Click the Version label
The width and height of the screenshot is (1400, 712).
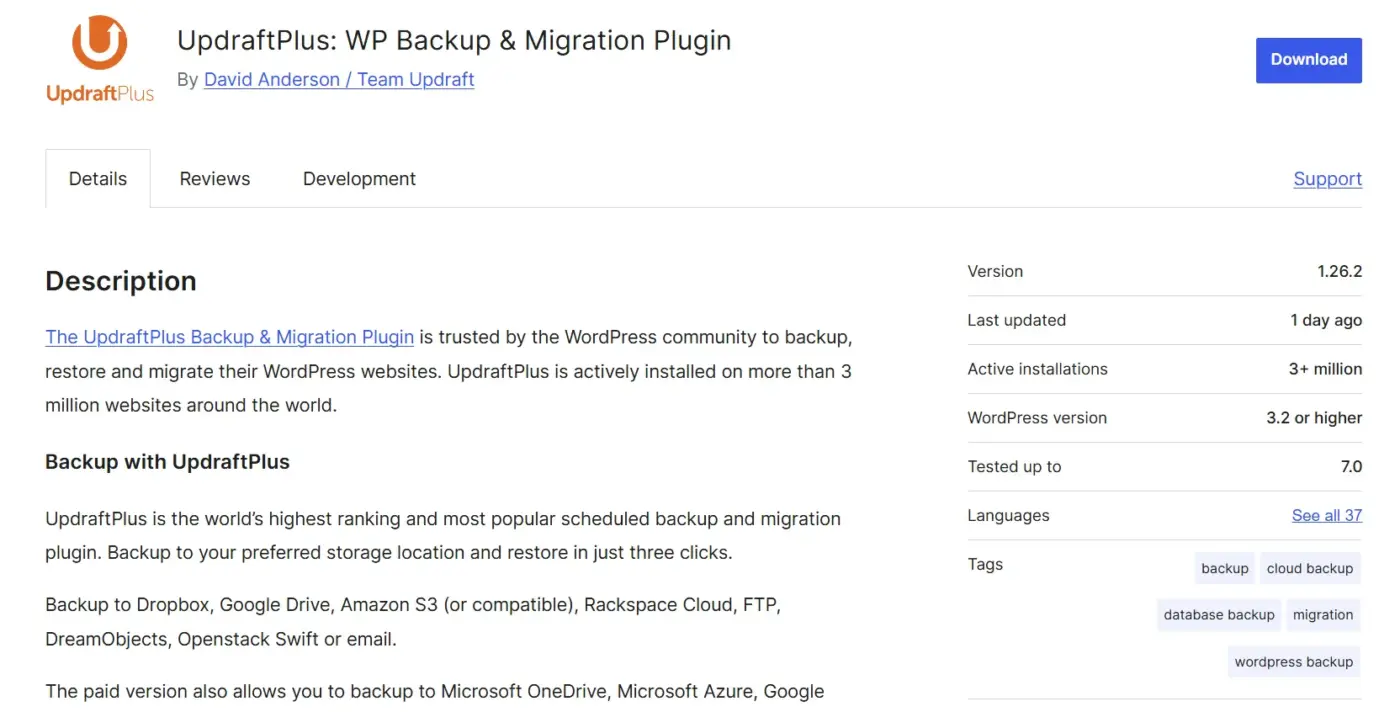(995, 271)
